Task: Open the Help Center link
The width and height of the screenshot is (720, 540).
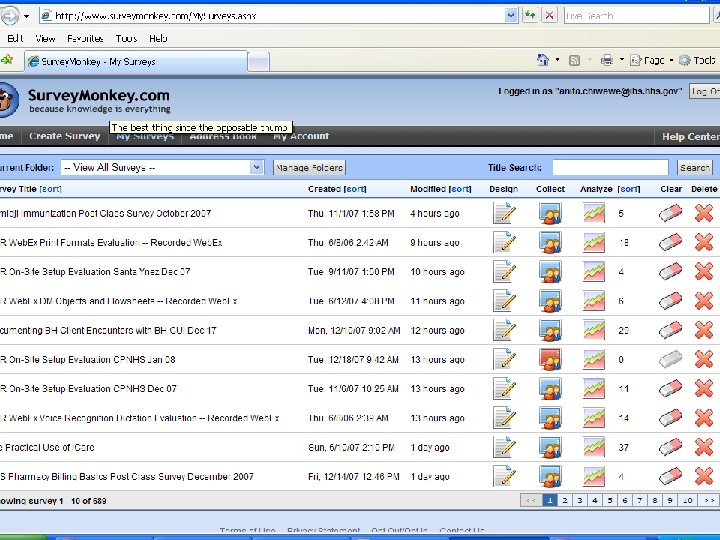Action: pos(690,136)
